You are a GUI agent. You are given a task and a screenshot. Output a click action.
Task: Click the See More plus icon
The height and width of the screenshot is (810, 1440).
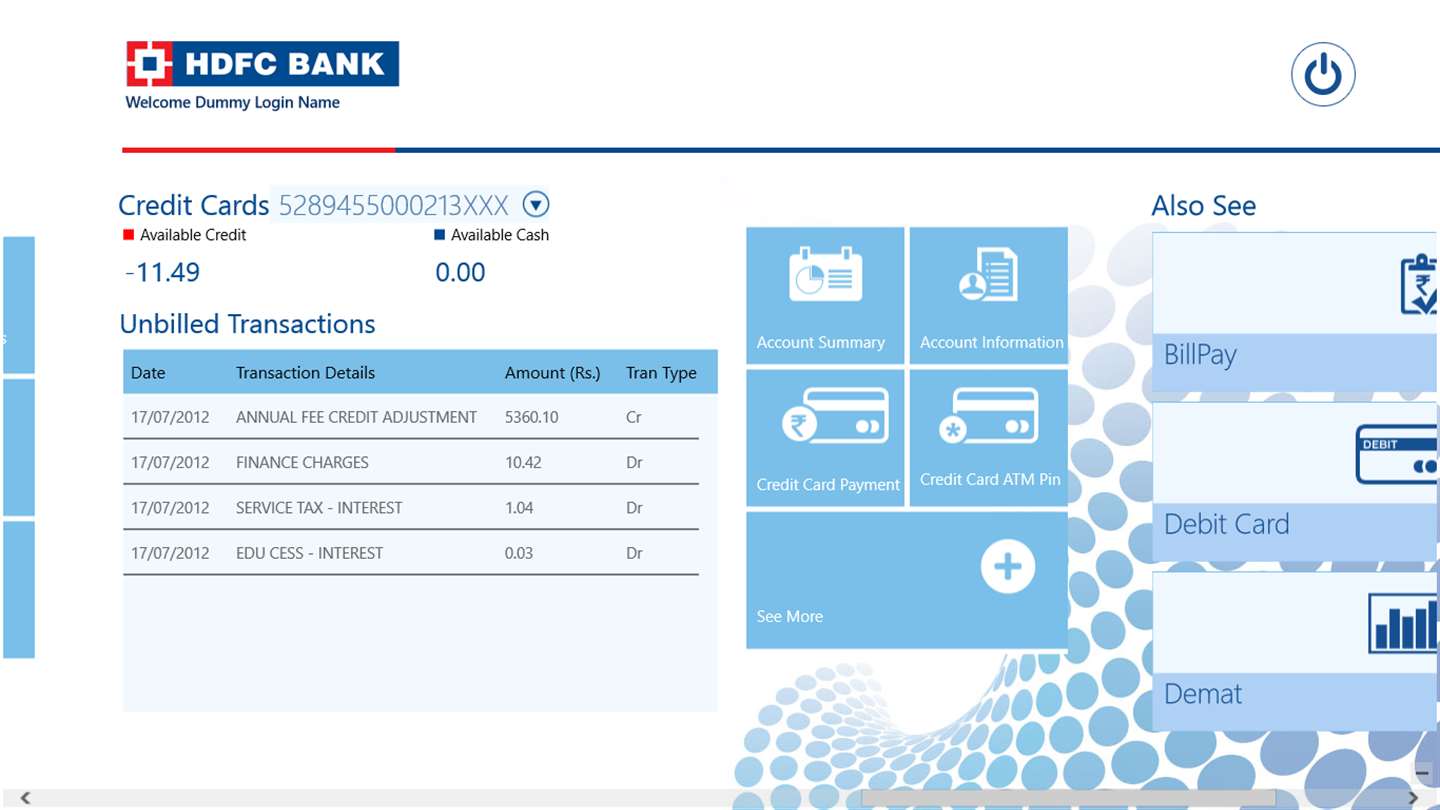pyautogui.click(x=1007, y=567)
